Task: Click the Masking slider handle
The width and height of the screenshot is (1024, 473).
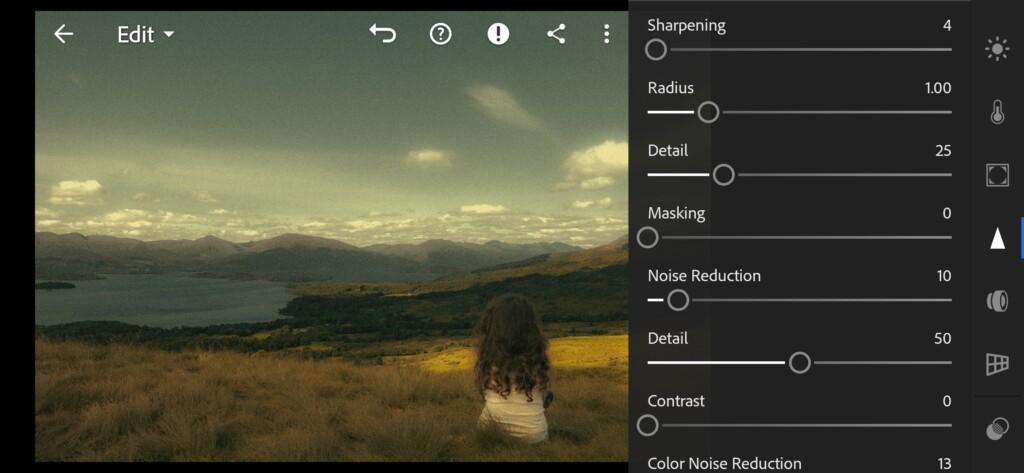Action: click(x=648, y=238)
